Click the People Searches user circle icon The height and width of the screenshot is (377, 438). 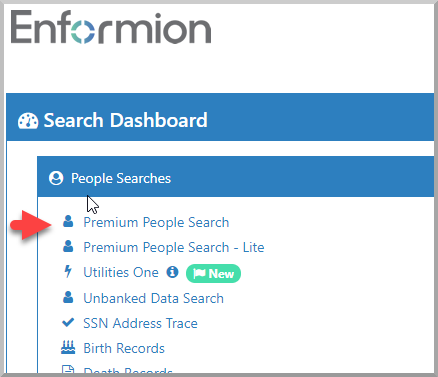click(x=56, y=178)
